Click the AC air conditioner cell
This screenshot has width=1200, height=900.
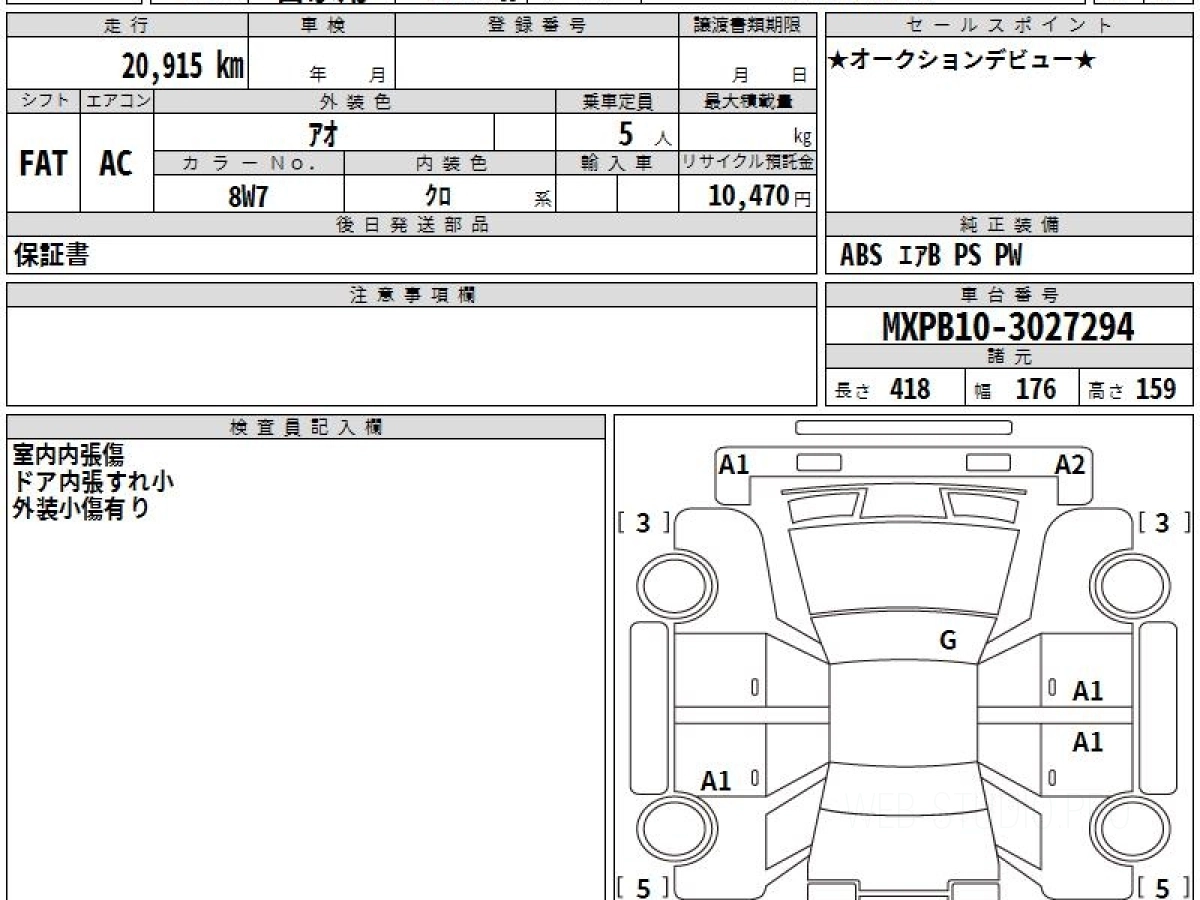pyautogui.click(x=116, y=164)
